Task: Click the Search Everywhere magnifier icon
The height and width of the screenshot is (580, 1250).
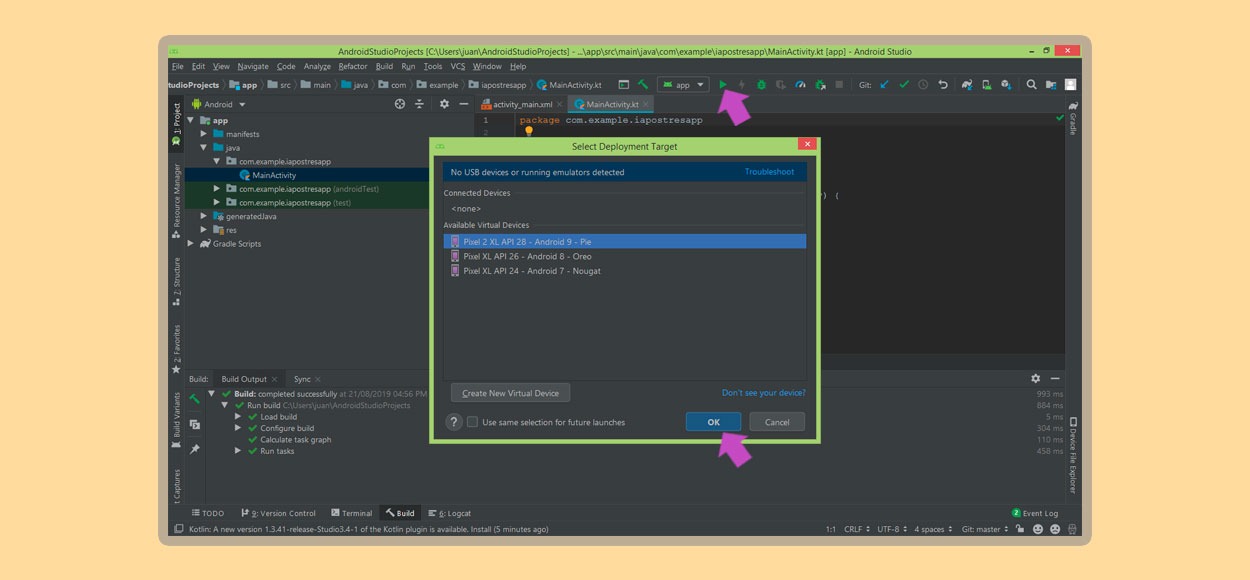Action: click(x=1031, y=85)
